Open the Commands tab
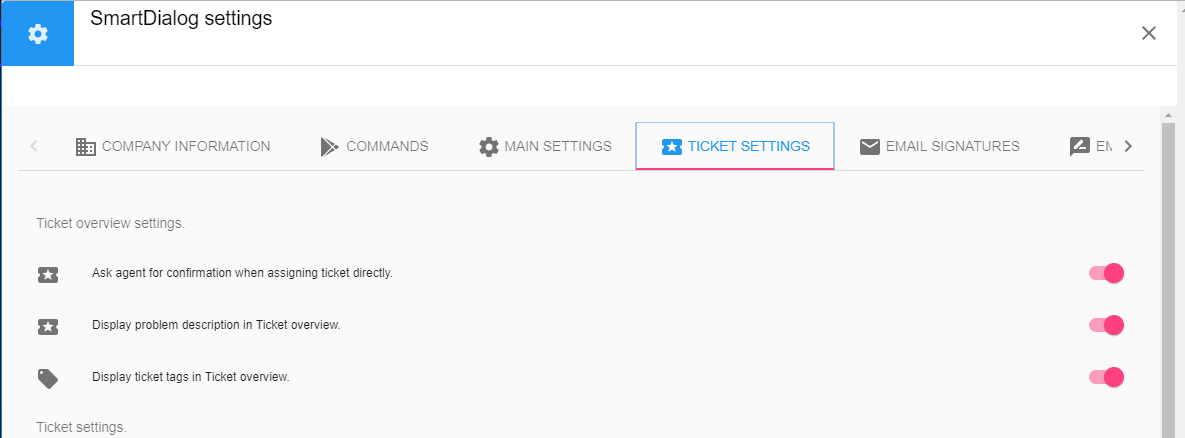Screen dimensions: 1185x438 pyautogui.click(x=374, y=147)
